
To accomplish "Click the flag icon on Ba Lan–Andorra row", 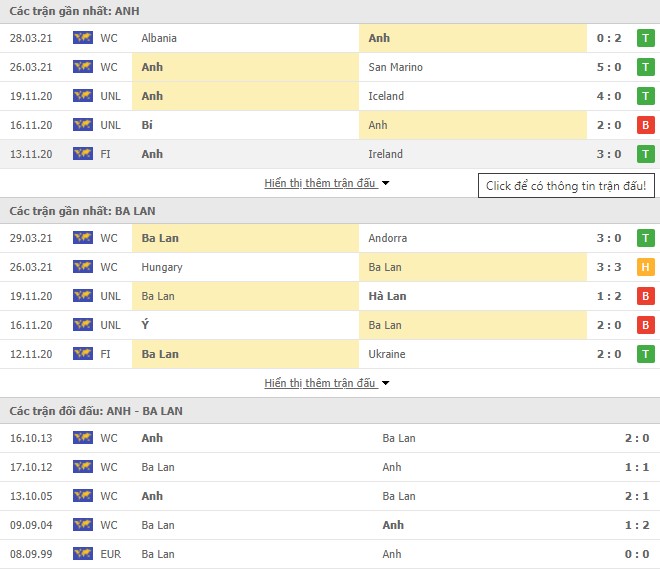I will click(x=82, y=238).
